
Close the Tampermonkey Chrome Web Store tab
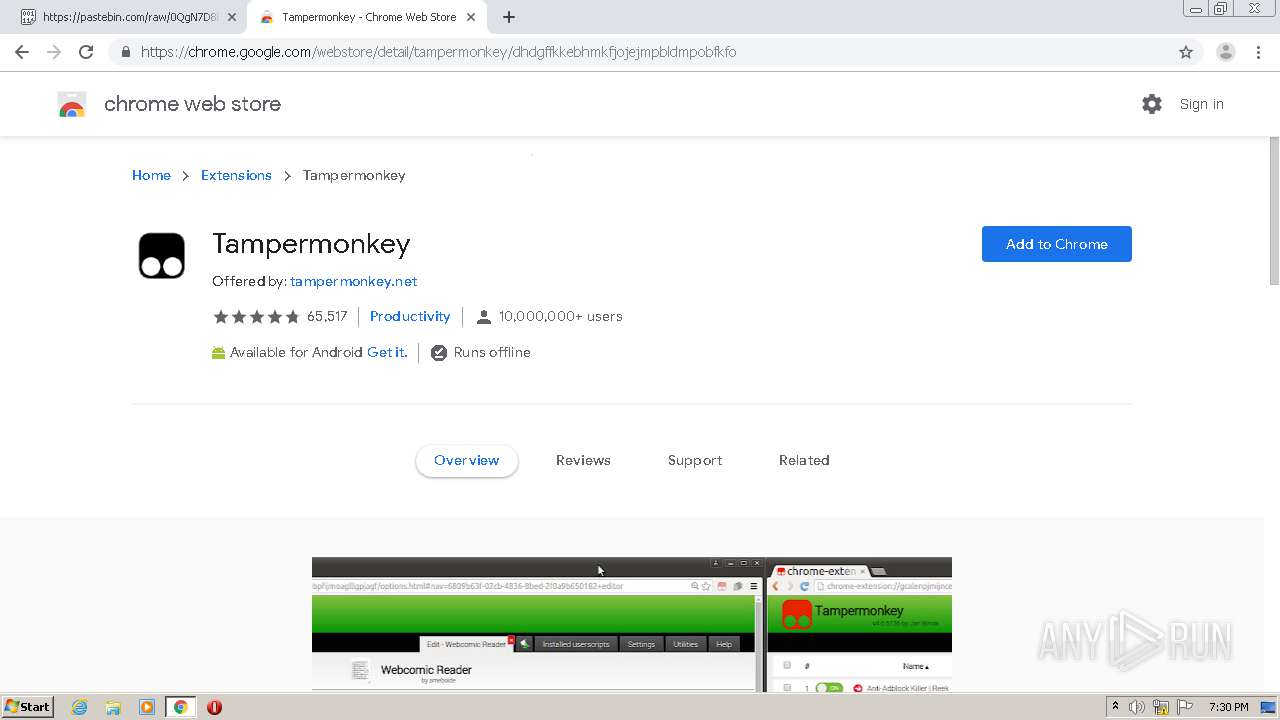471,17
